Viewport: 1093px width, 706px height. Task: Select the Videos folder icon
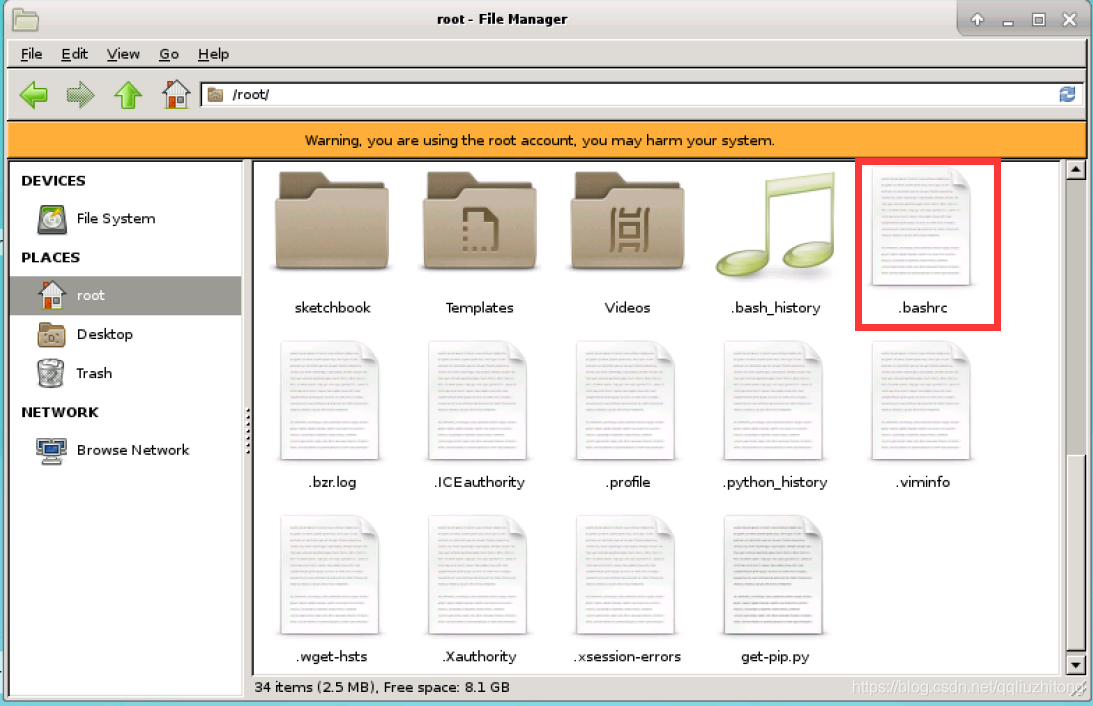pos(627,221)
